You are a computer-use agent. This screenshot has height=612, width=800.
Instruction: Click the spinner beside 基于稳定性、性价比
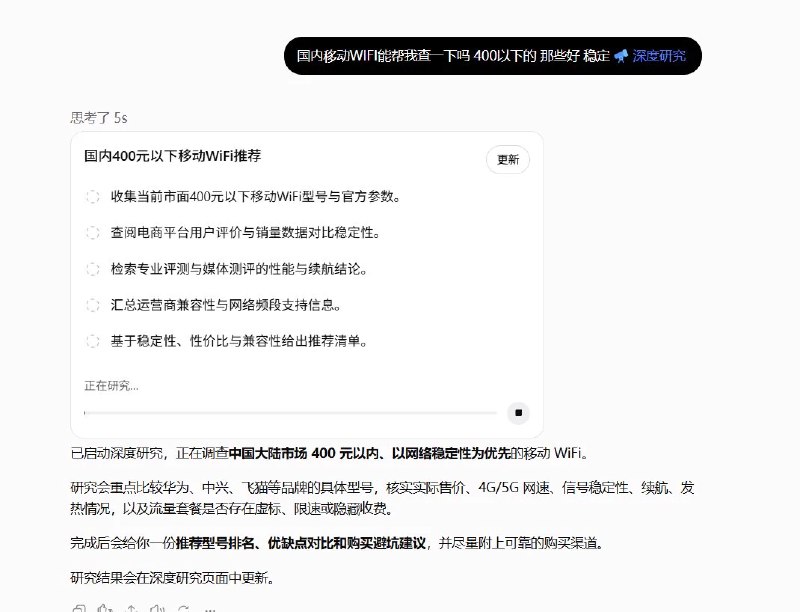click(x=92, y=341)
